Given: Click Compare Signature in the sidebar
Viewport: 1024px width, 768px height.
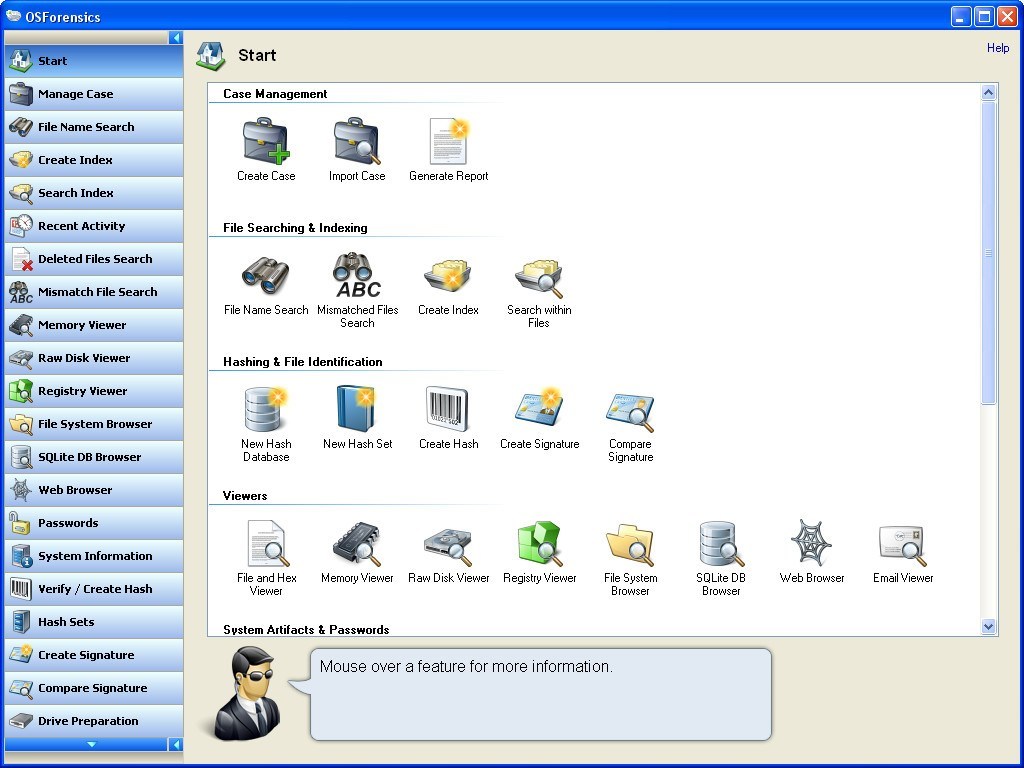Looking at the screenshot, I should pos(93,688).
